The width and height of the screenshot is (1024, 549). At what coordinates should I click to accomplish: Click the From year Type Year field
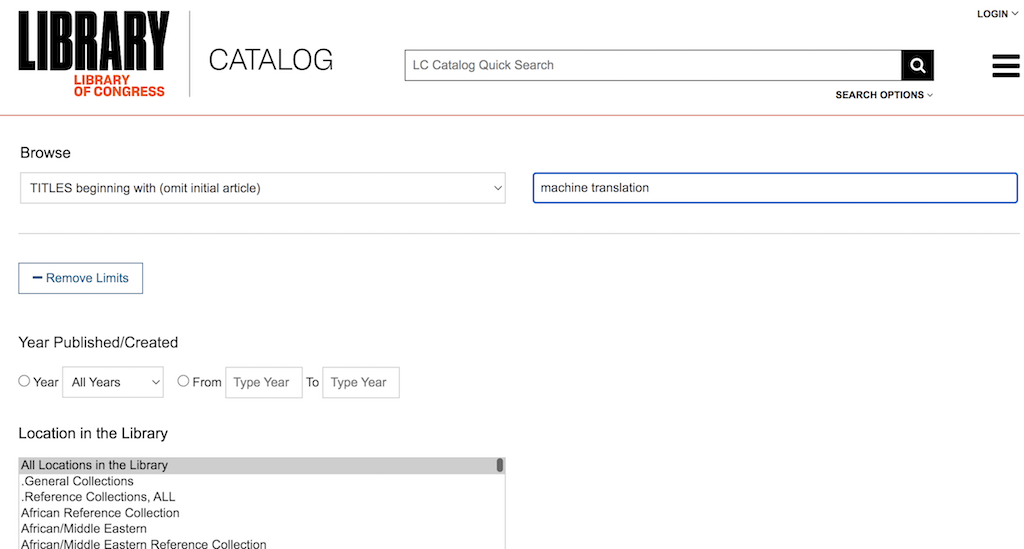pos(264,382)
